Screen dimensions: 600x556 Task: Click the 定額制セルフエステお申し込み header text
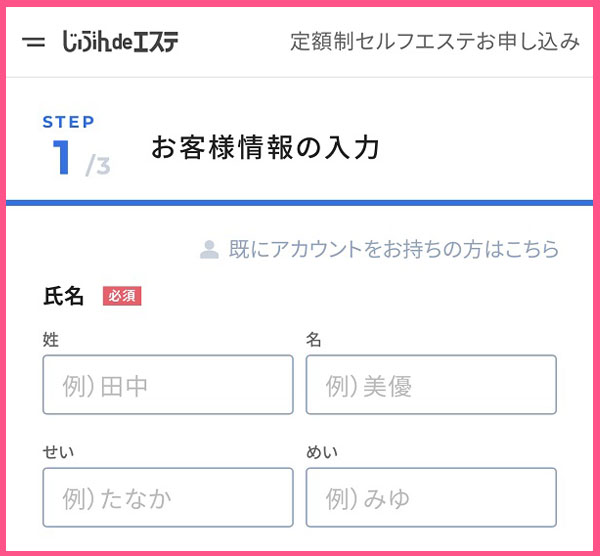click(x=435, y=41)
